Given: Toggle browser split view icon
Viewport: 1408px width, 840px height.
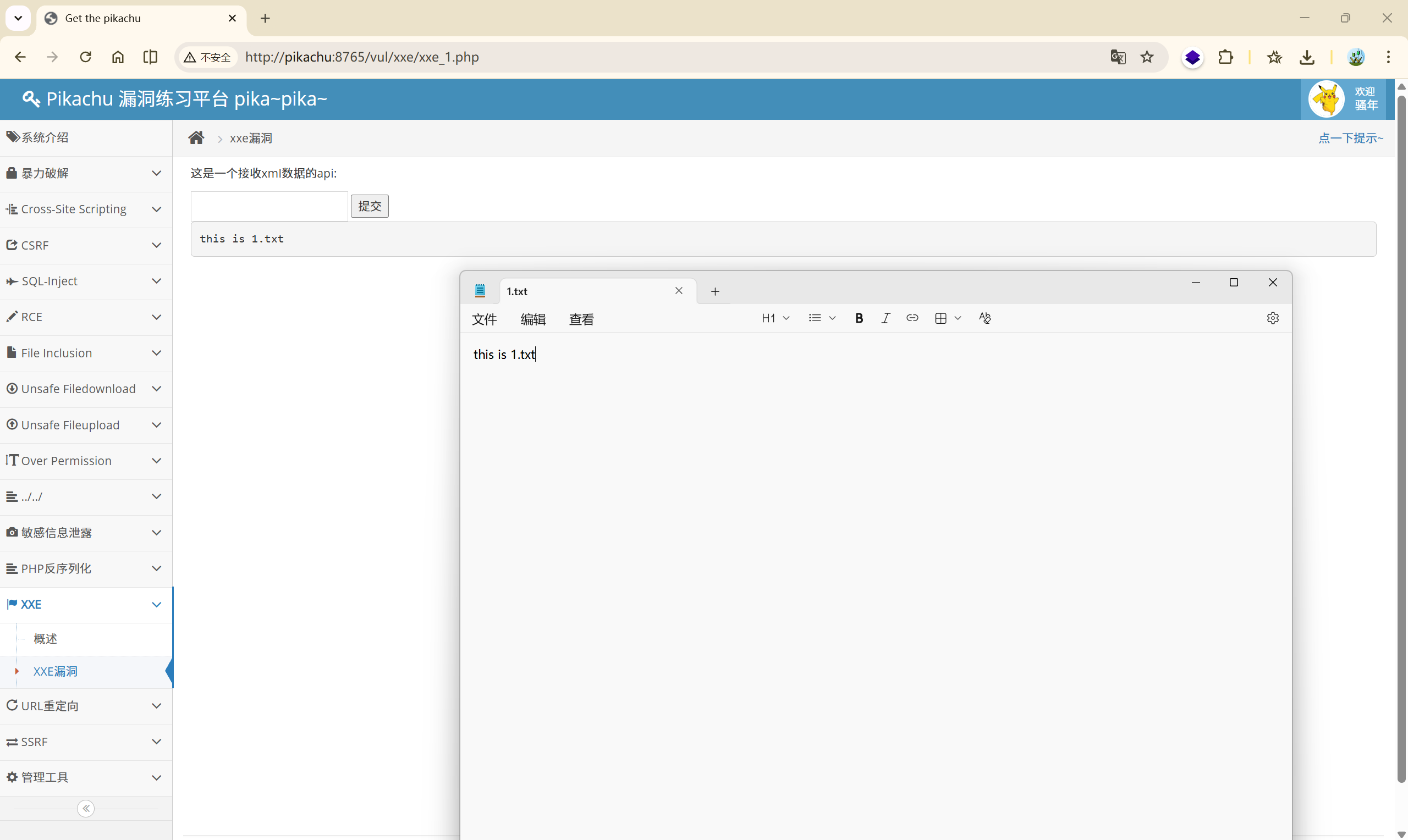Looking at the screenshot, I should (150, 57).
